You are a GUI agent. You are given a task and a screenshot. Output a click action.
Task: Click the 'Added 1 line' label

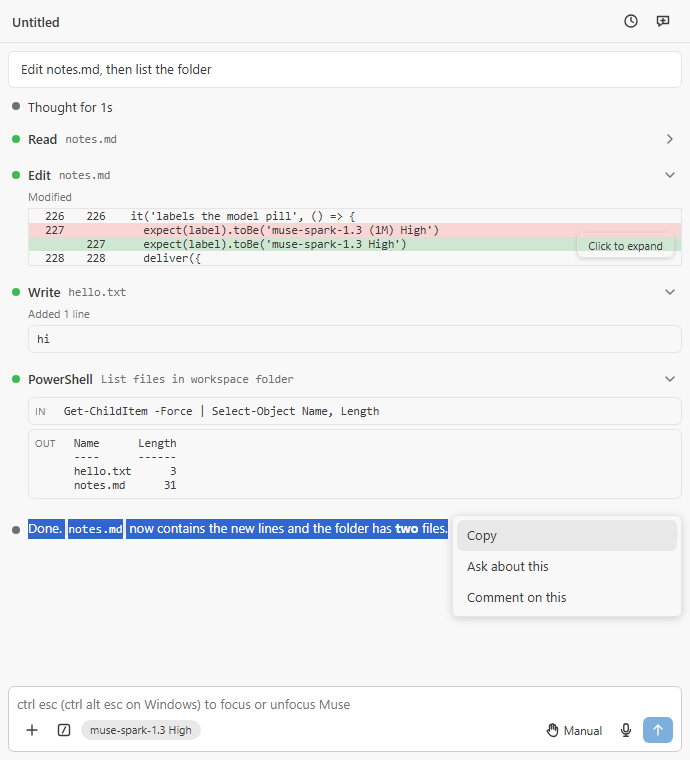click(x=59, y=314)
